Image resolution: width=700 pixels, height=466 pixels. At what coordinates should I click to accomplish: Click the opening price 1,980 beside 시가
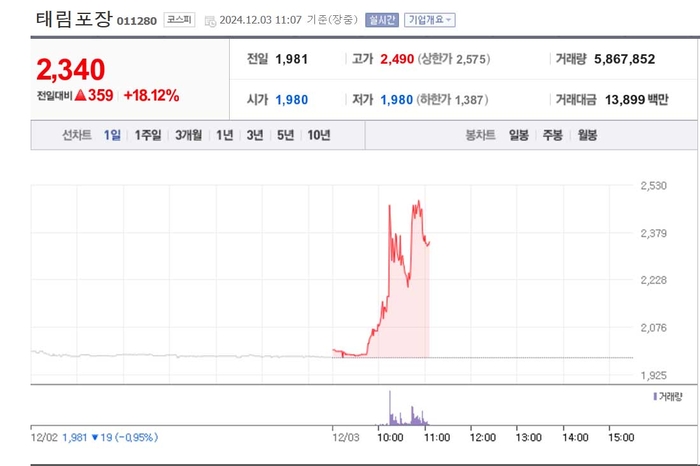point(292,100)
